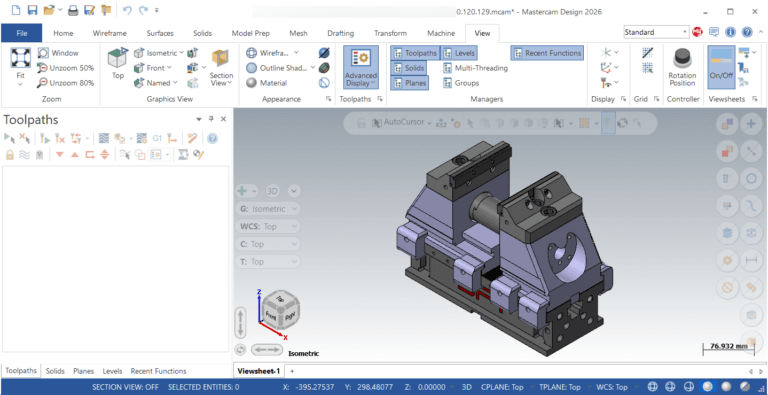This screenshot has height=395, width=768.
Task: Toggle the 3D mode button in graphics window
Action: click(273, 191)
